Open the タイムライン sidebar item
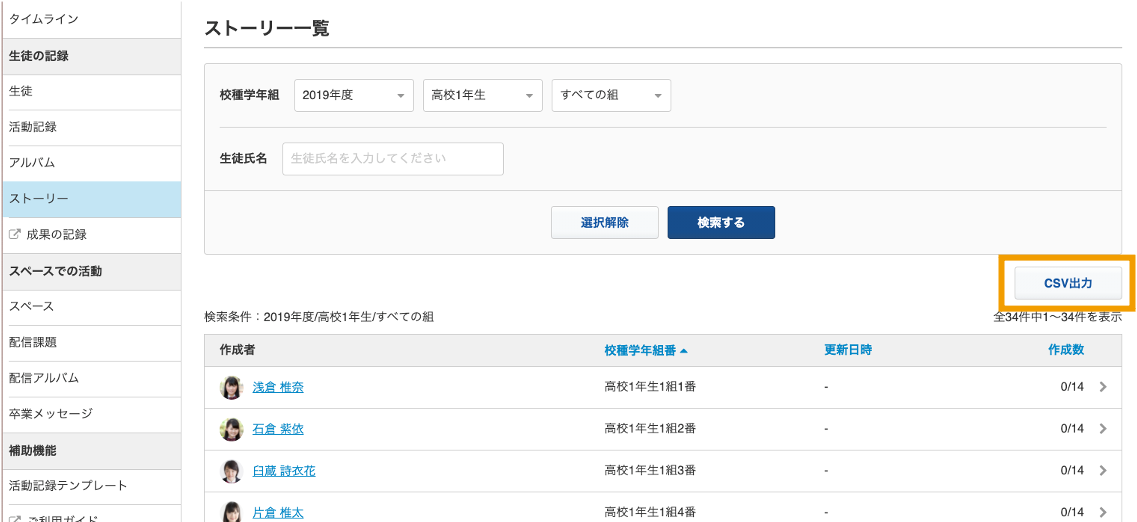 [92, 20]
